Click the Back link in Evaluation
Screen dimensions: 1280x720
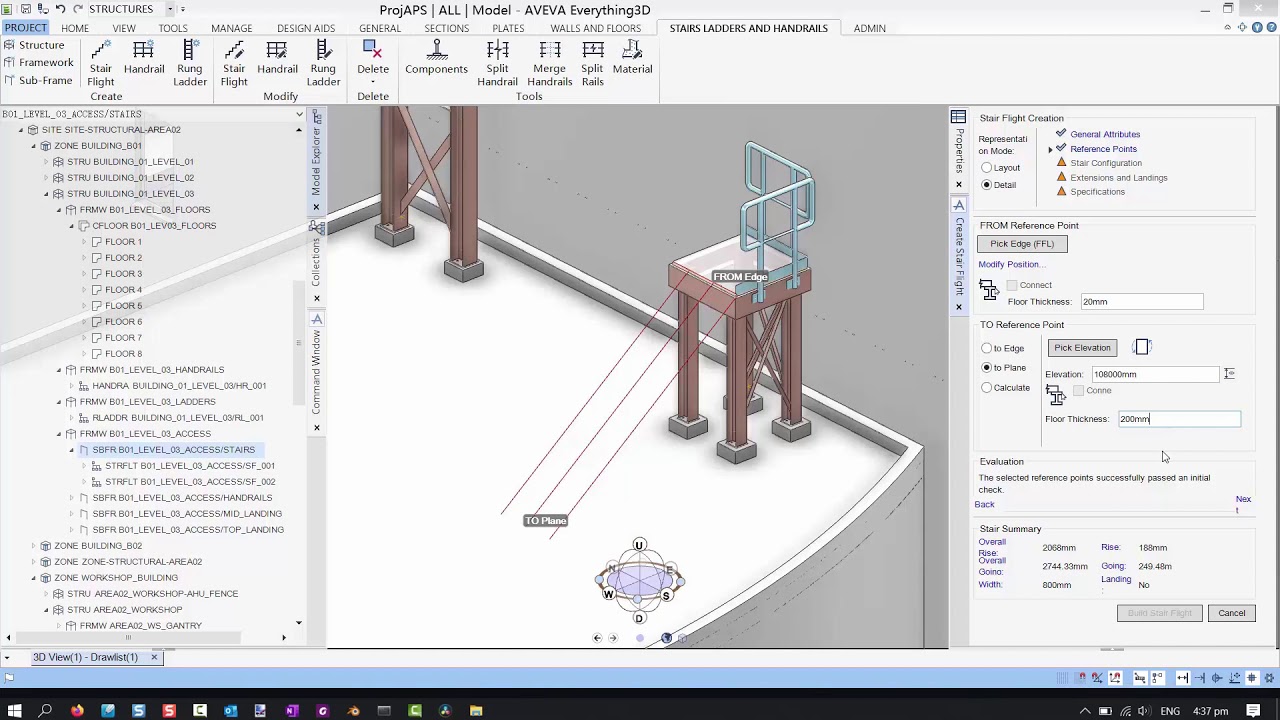point(985,505)
